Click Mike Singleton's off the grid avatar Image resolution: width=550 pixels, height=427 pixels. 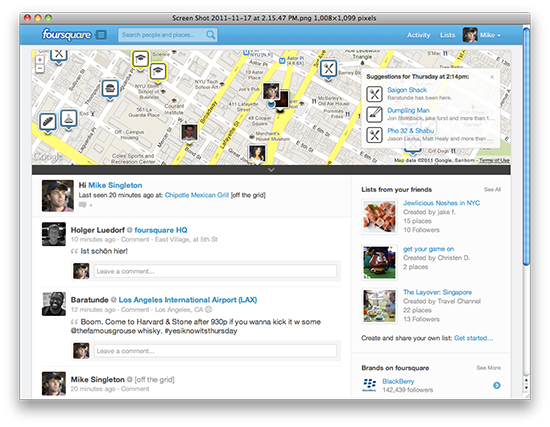point(54,383)
